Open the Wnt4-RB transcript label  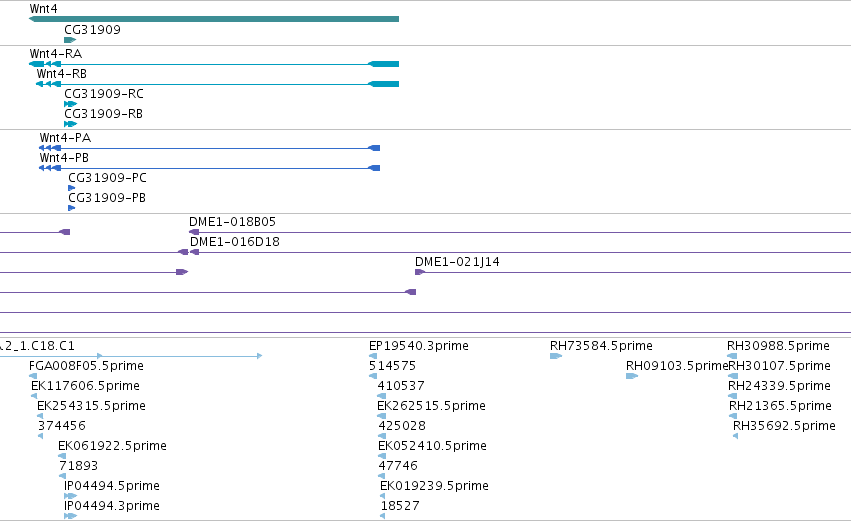(61, 74)
